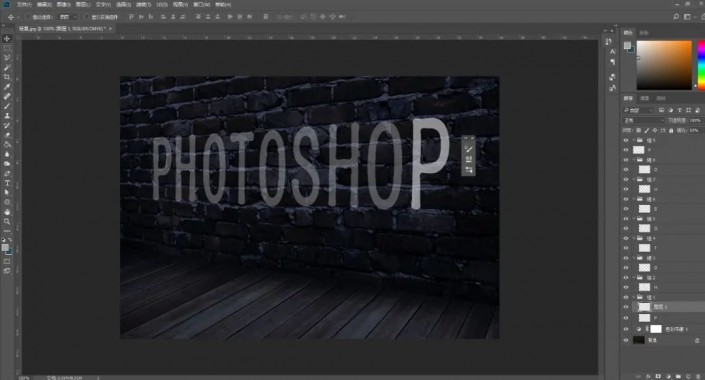Create a new layer icon
Screen dimensions: 705x380
(688, 376)
